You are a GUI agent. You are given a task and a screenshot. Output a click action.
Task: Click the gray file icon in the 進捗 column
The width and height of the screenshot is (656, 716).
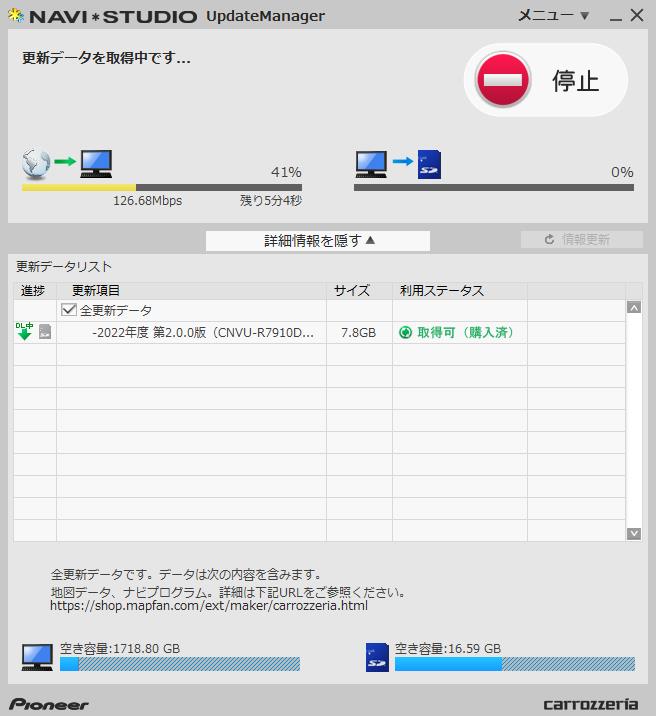tap(45, 332)
